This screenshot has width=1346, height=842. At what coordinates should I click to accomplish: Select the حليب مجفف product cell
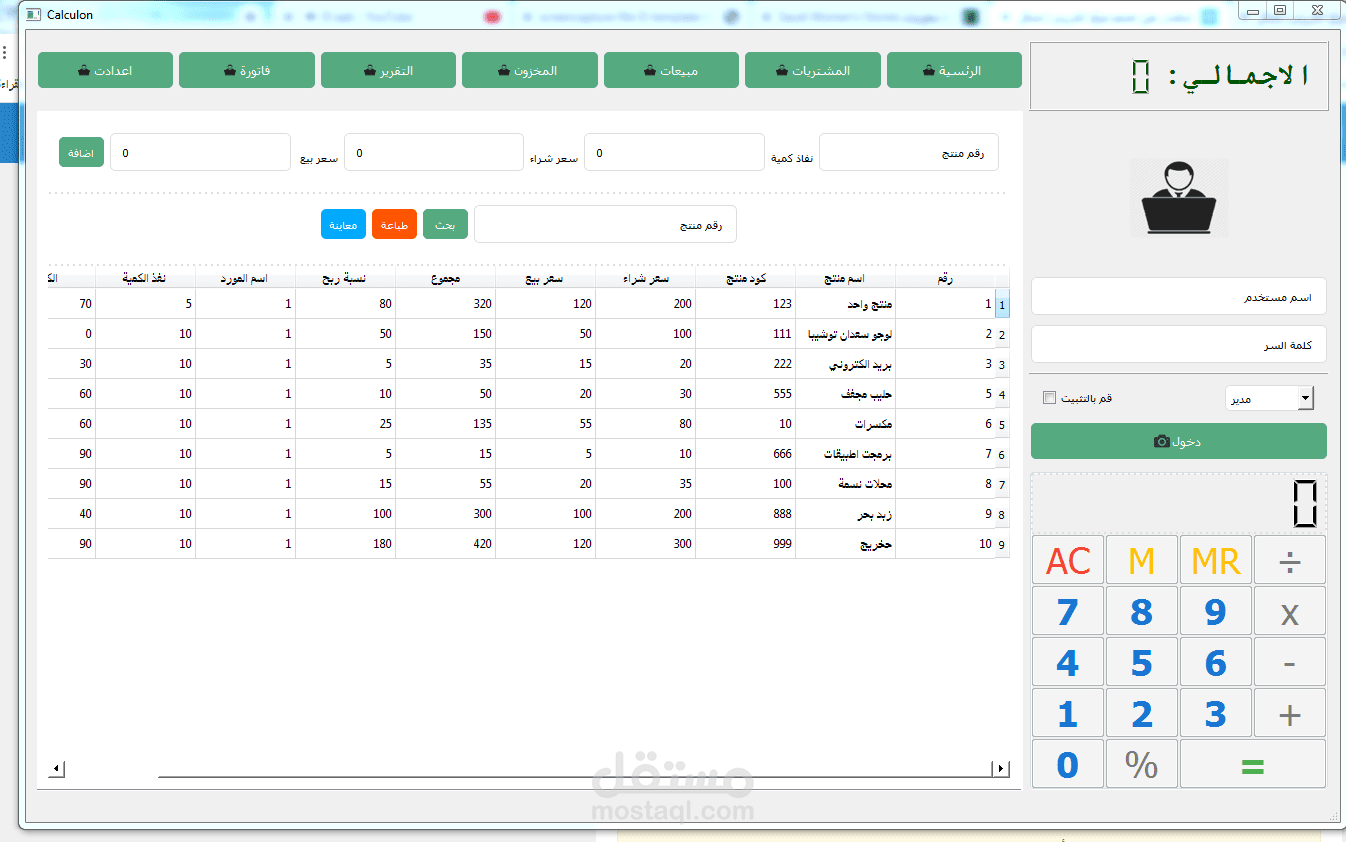click(845, 394)
